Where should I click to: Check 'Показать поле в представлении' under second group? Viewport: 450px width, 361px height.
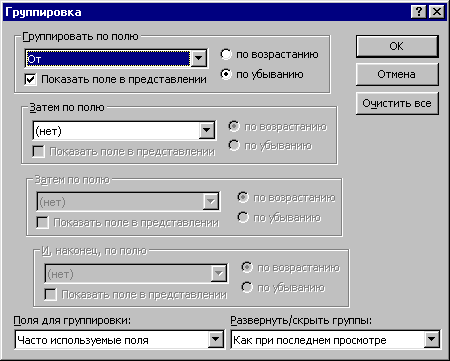38,152
